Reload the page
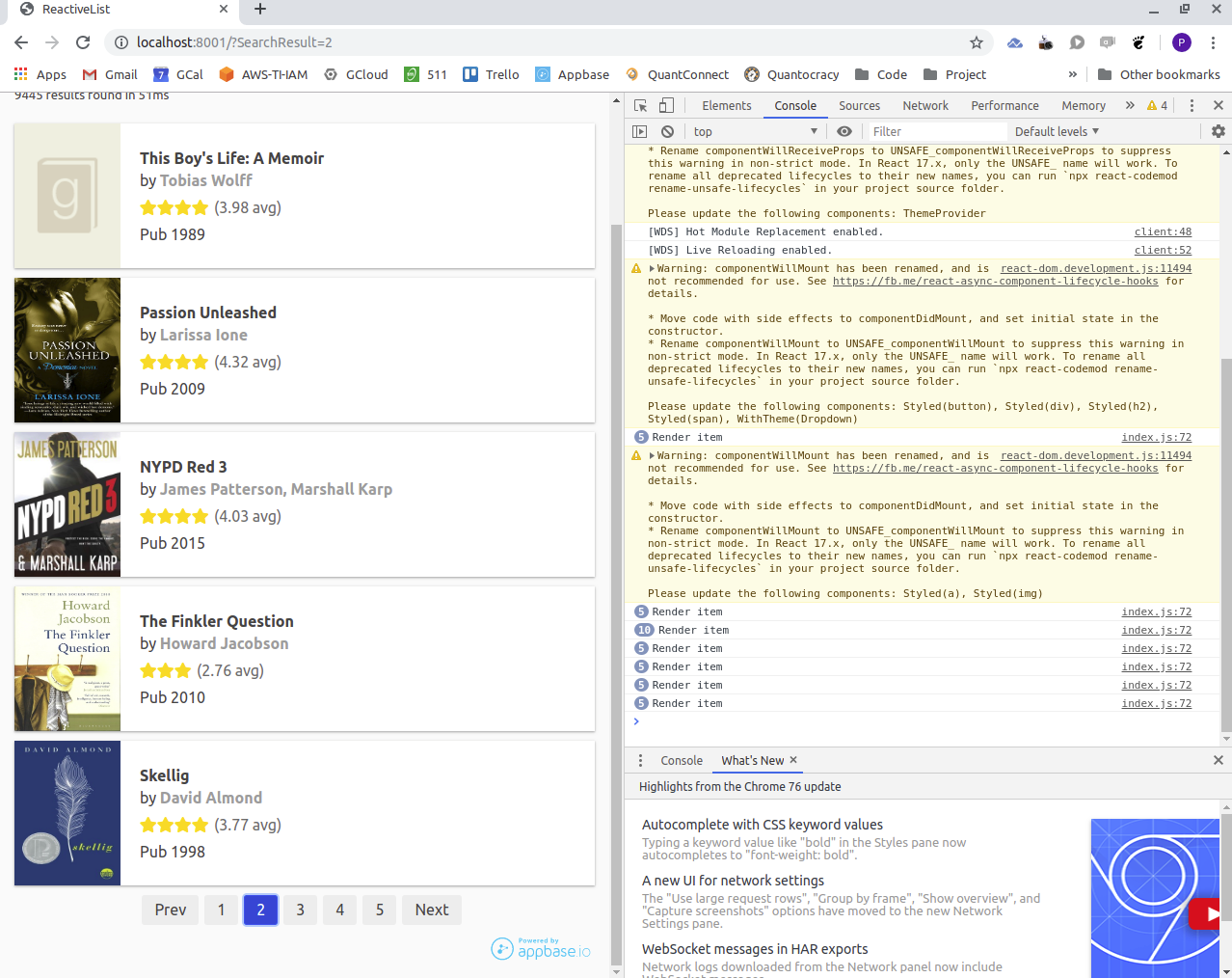The image size is (1232, 978). [83, 42]
